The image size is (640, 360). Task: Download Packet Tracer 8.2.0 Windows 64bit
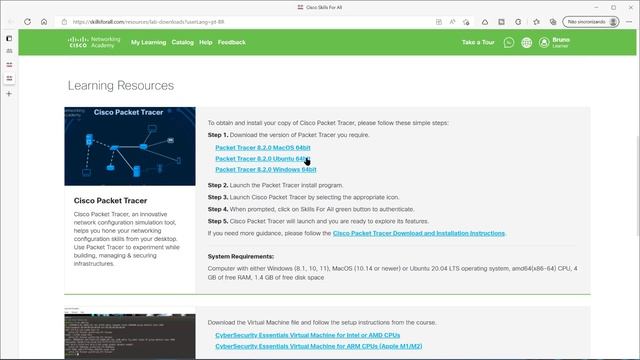click(266, 169)
